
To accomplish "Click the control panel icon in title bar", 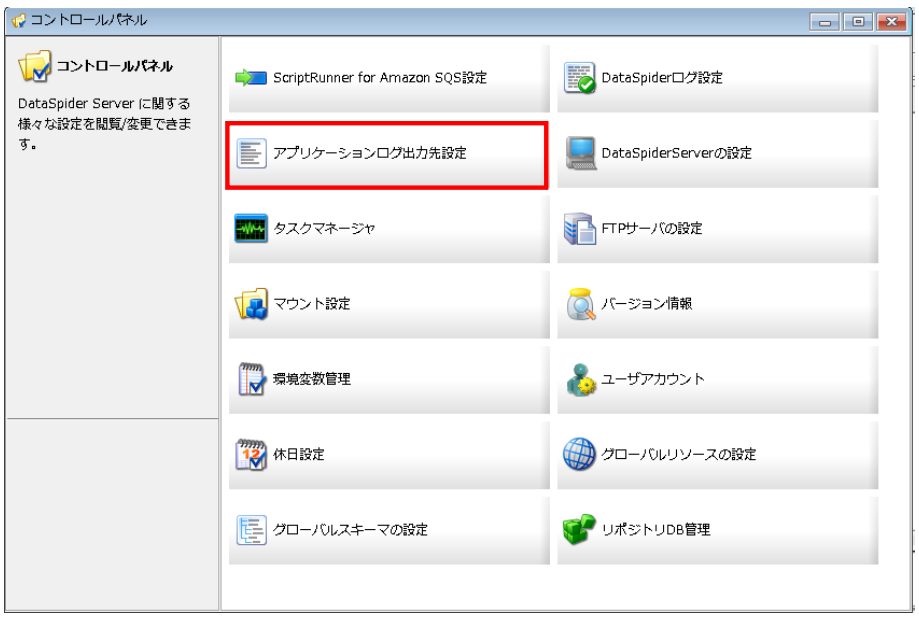I will 17,21.
